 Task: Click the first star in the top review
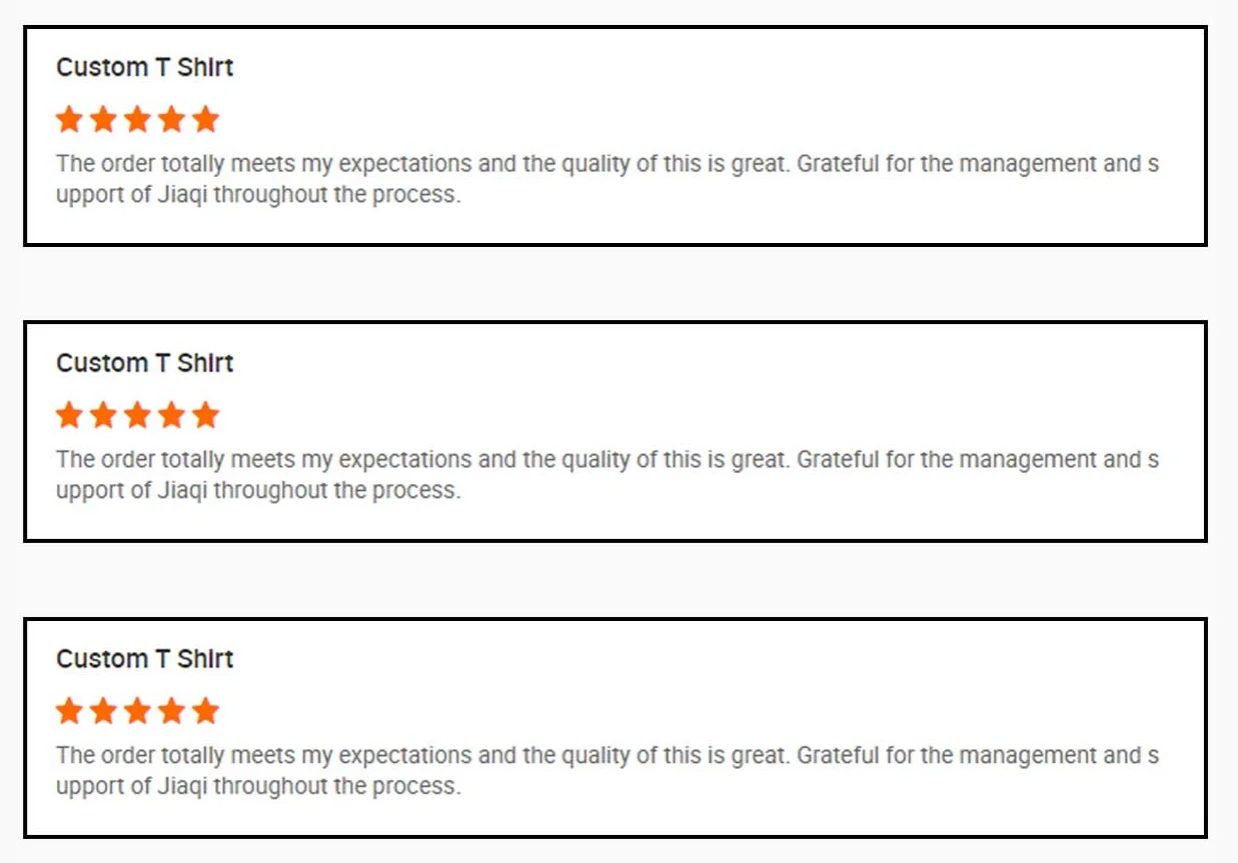pos(69,120)
